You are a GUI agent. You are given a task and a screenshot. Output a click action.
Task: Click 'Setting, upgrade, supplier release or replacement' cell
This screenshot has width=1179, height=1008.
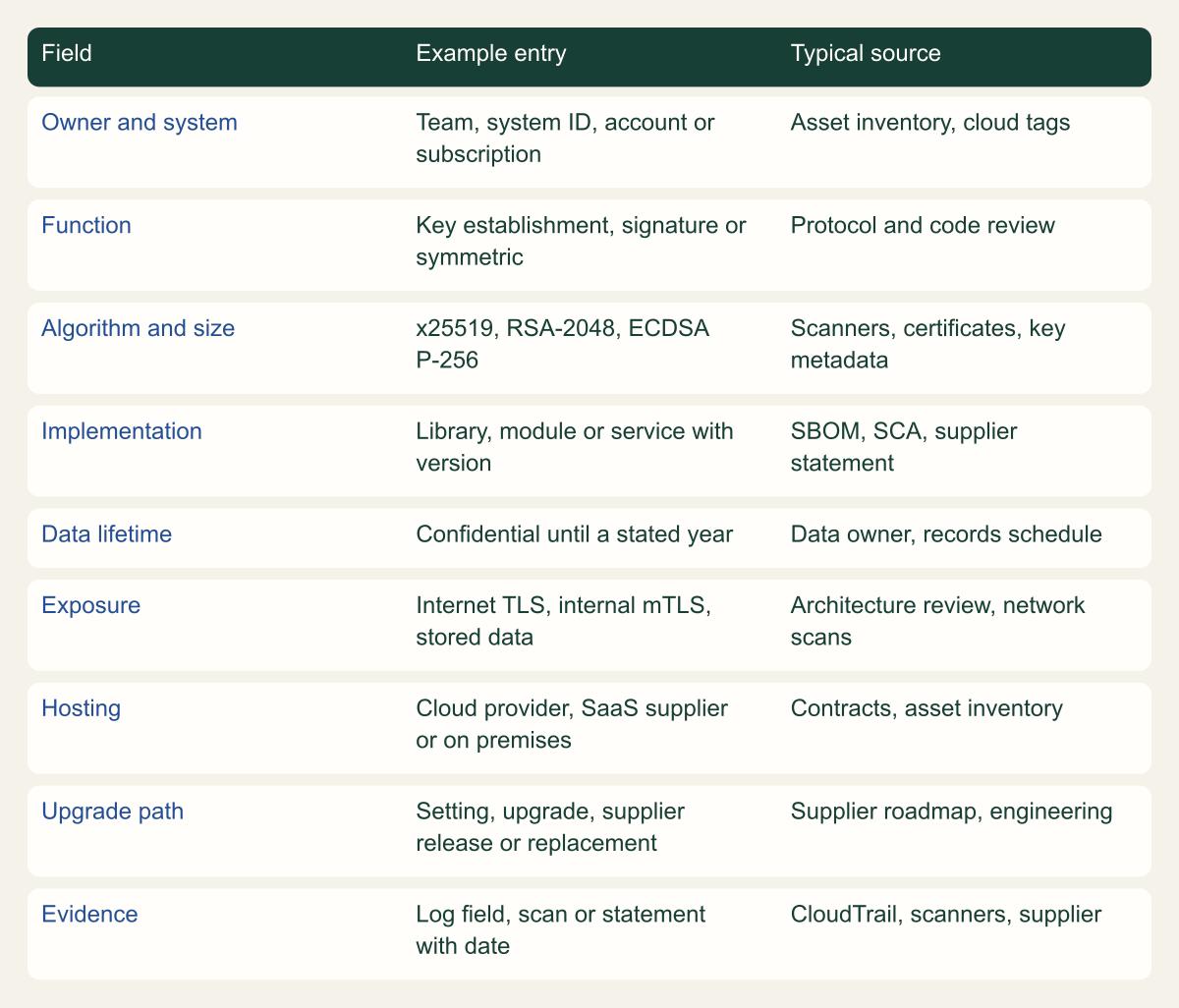click(589, 831)
